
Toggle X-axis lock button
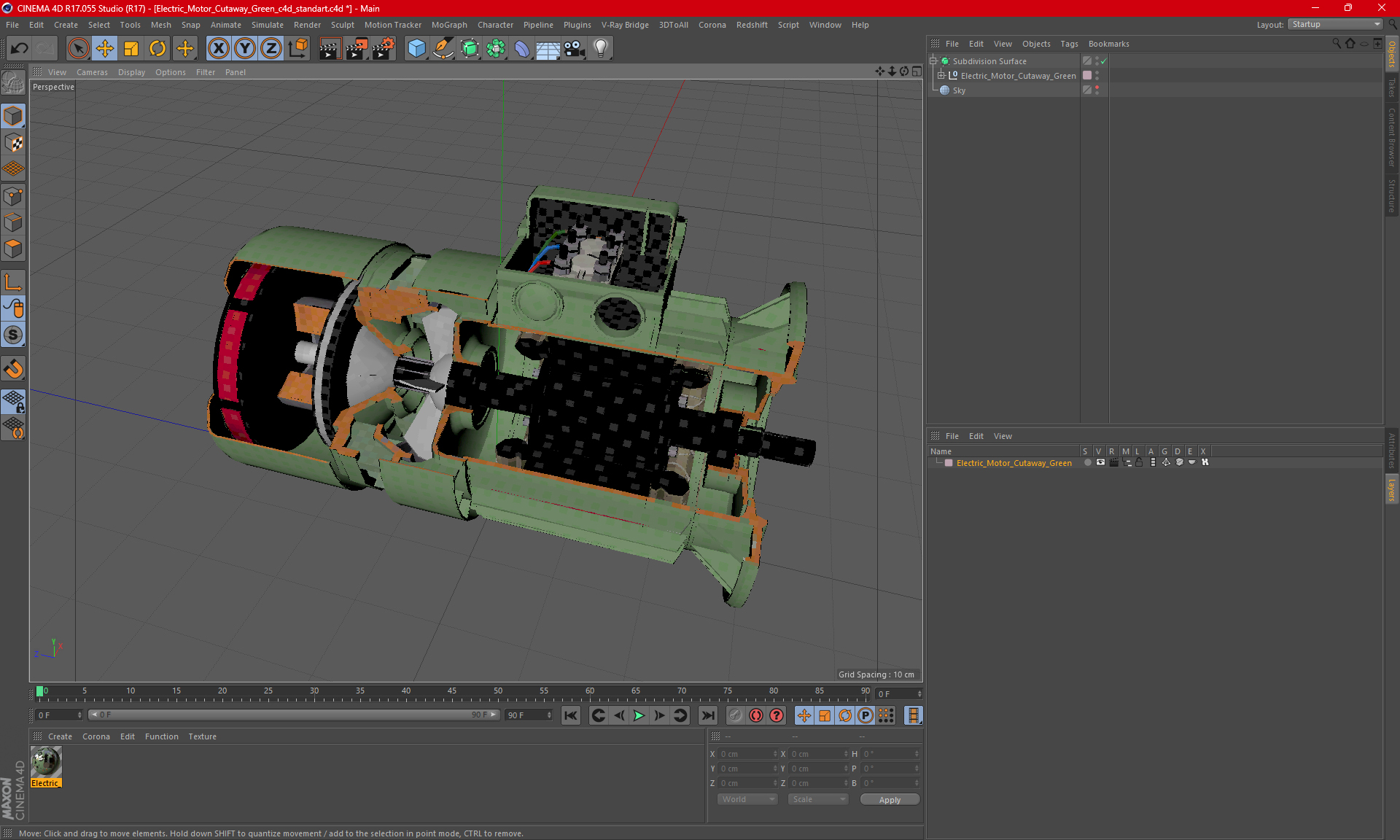click(218, 49)
